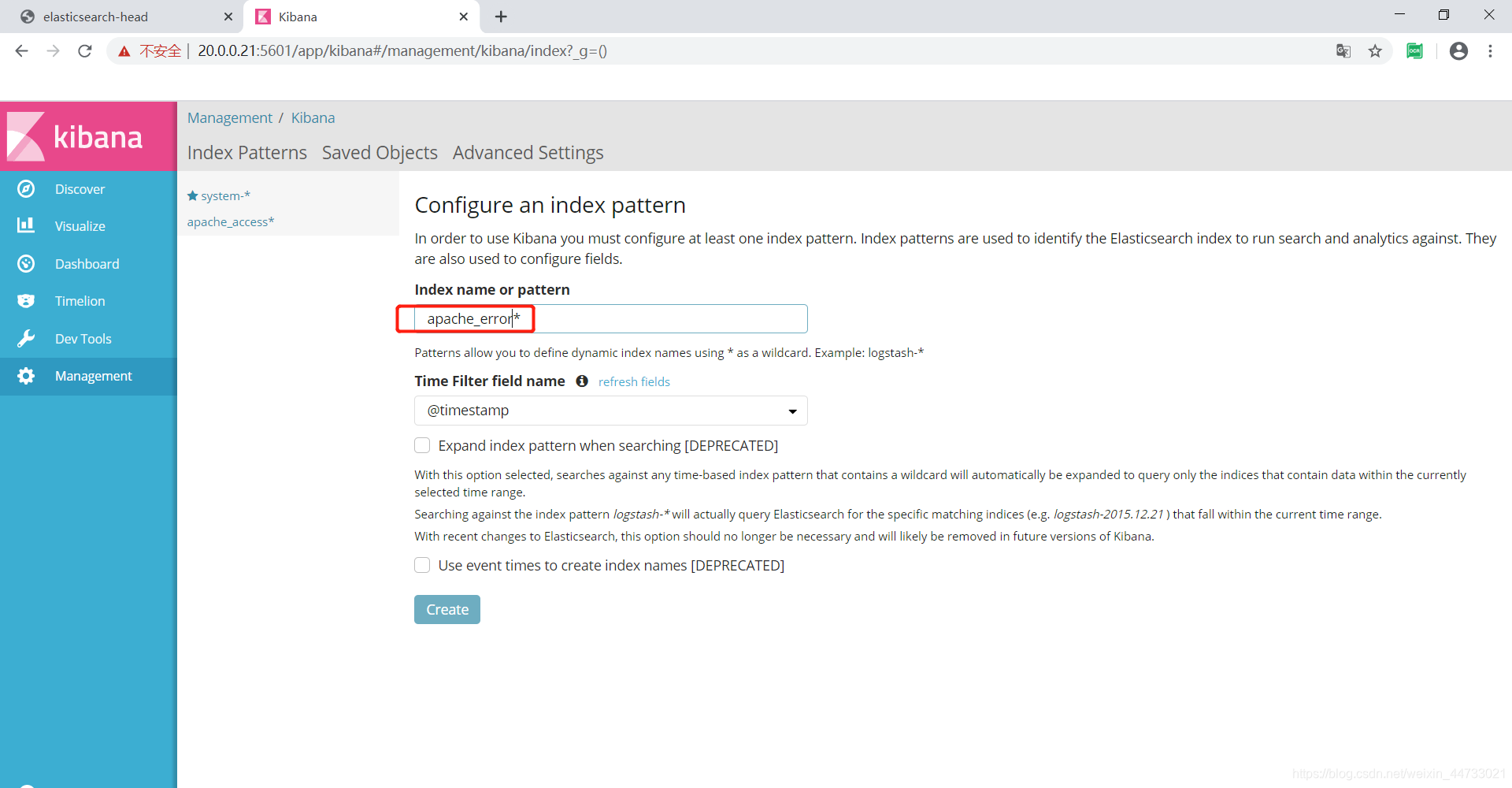The height and width of the screenshot is (788, 1512).
Task: Open the Advanced Settings tab
Action: pyautogui.click(x=528, y=153)
